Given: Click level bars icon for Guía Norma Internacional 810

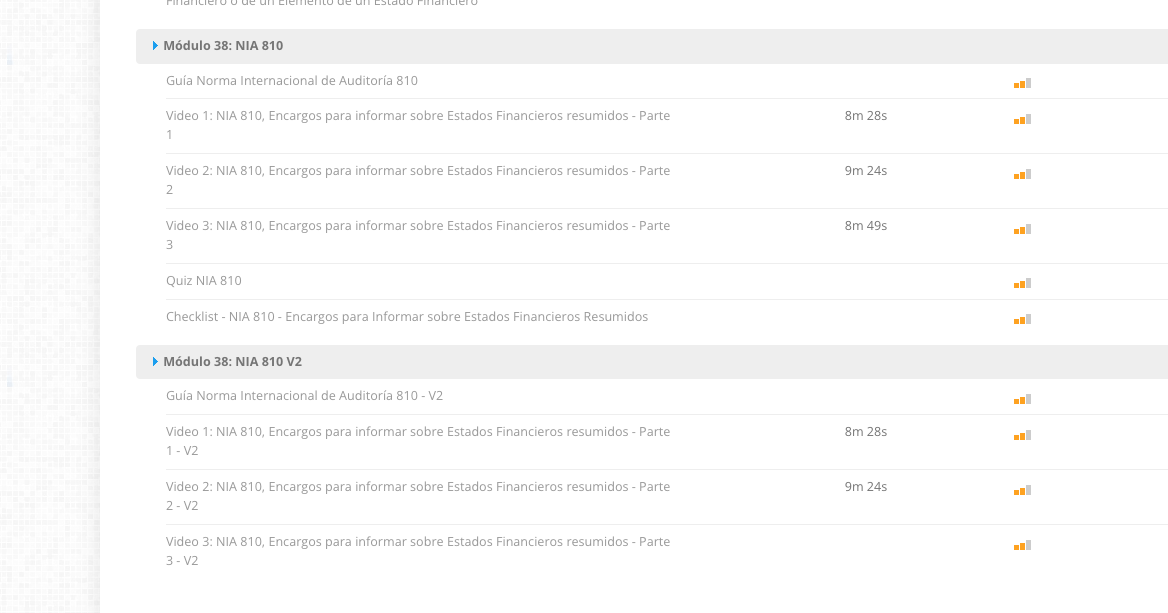Looking at the screenshot, I should pyautogui.click(x=1022, y=83).
